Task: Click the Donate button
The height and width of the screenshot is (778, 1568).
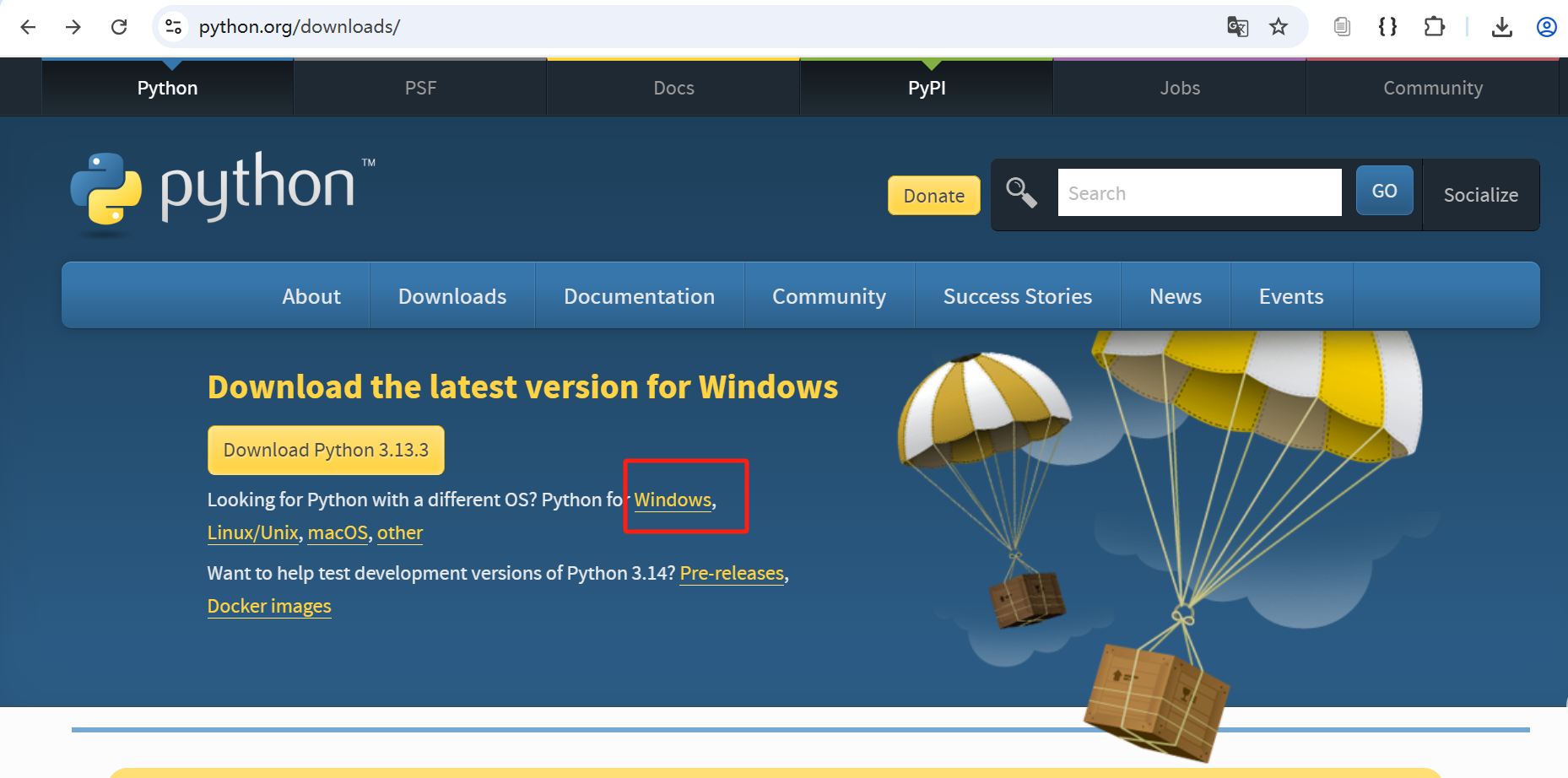Action: [934, 196]
